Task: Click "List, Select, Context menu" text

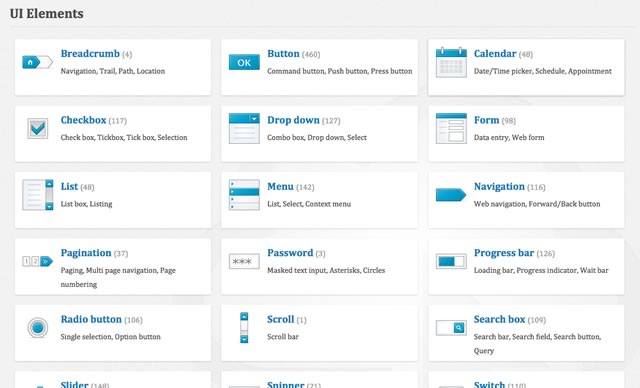Action: point(309,204)
